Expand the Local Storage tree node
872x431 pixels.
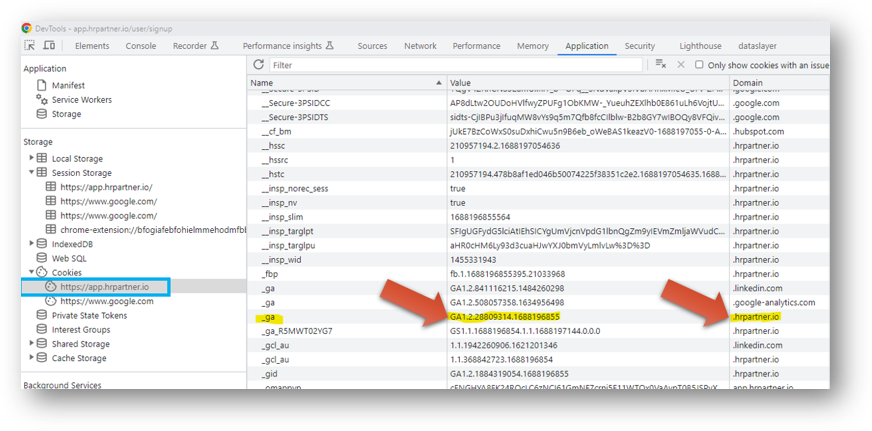tap(32, 158)
